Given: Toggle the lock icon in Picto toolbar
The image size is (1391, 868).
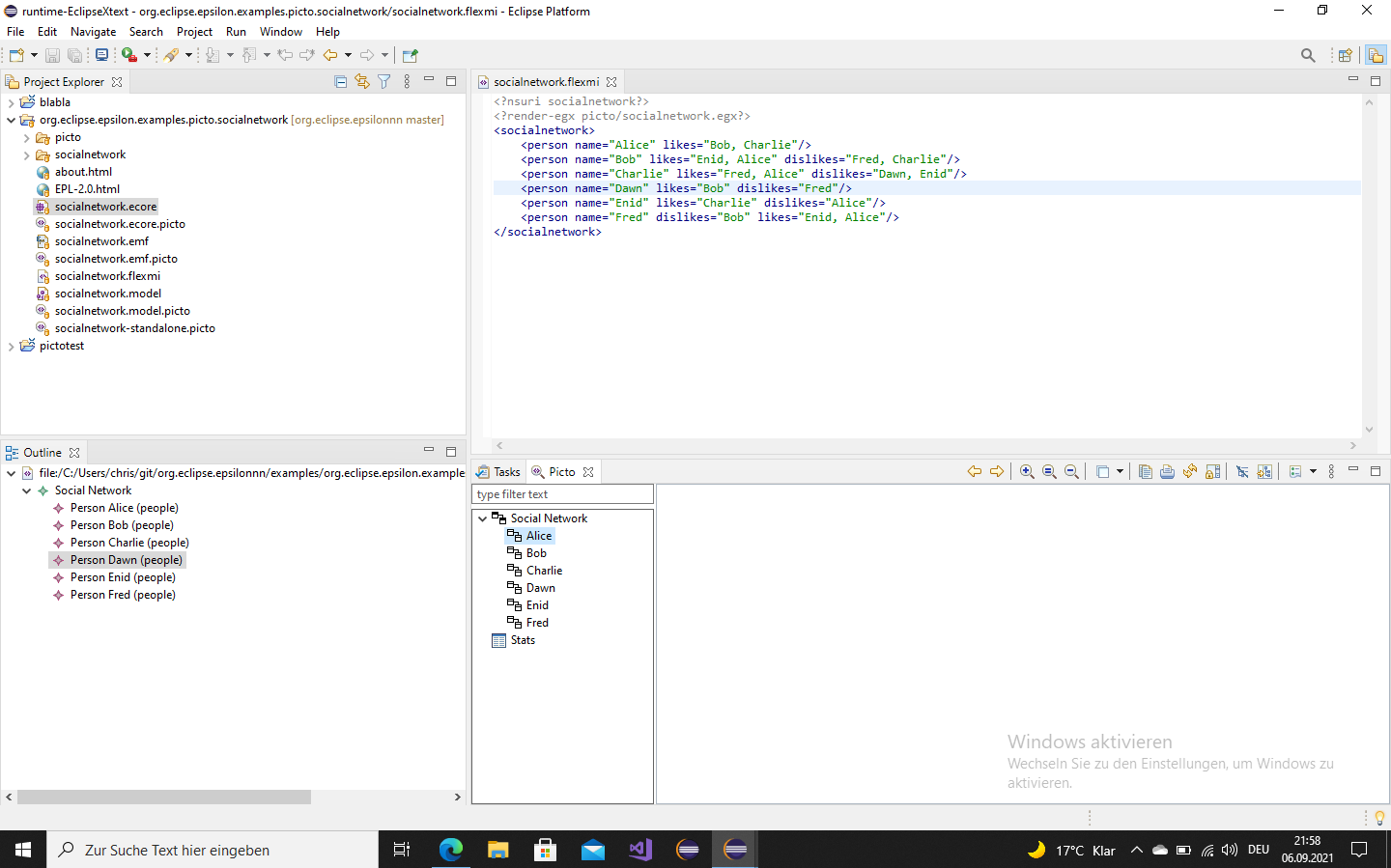Looking at the screenshot, I should (x=1213, y=471).
